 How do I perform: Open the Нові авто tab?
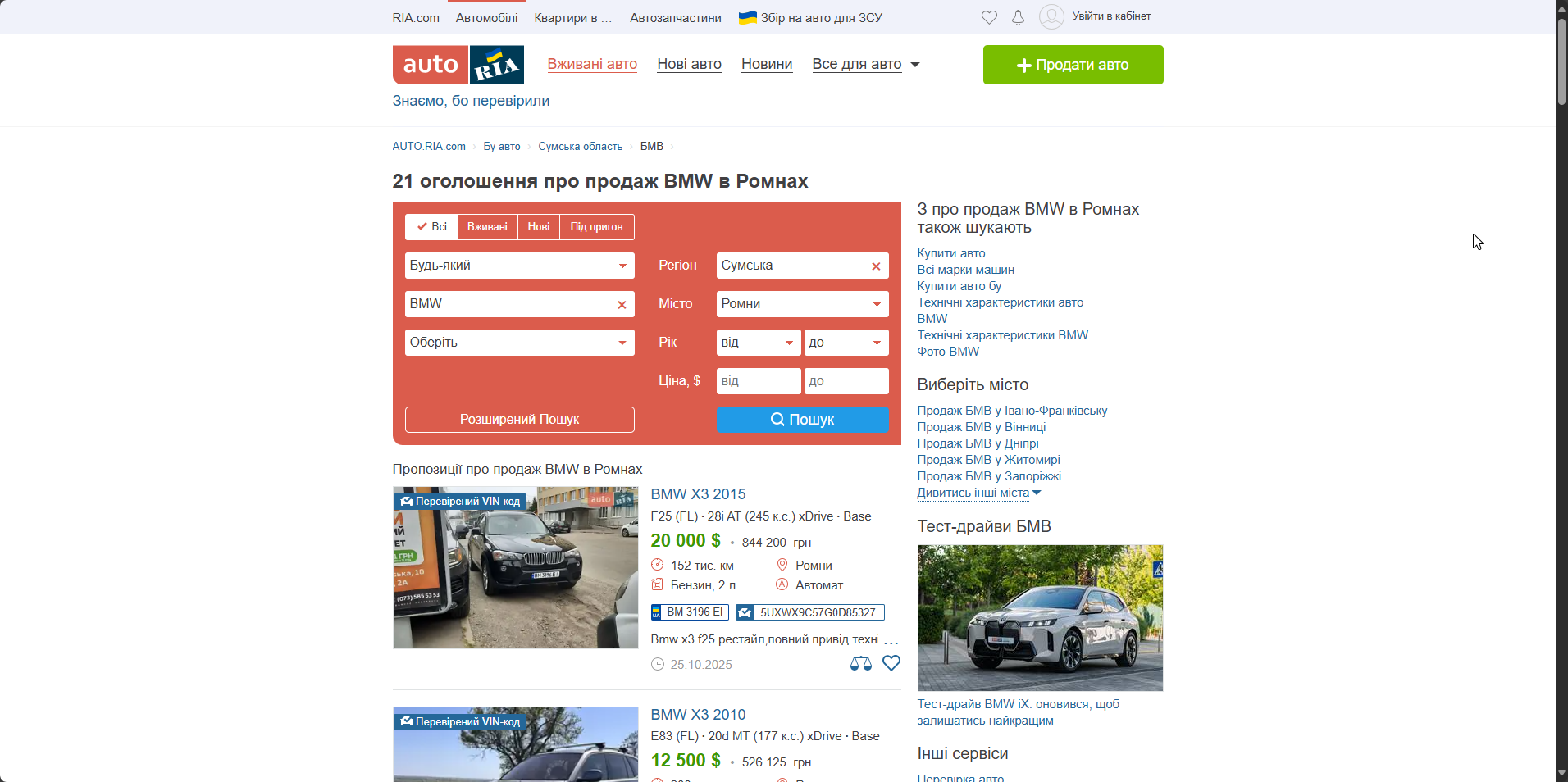coord(689,64)
